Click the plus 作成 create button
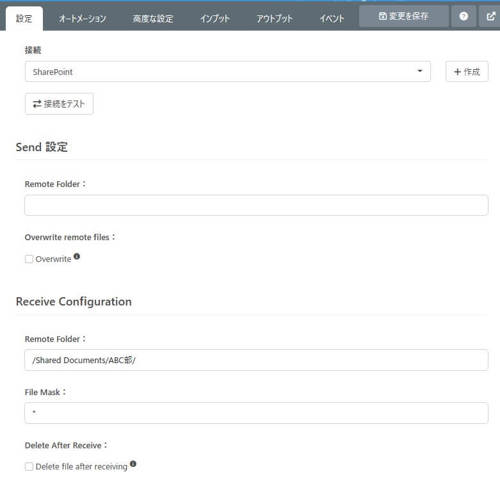This screenshot has width=500, height=488. pos(467,71)
